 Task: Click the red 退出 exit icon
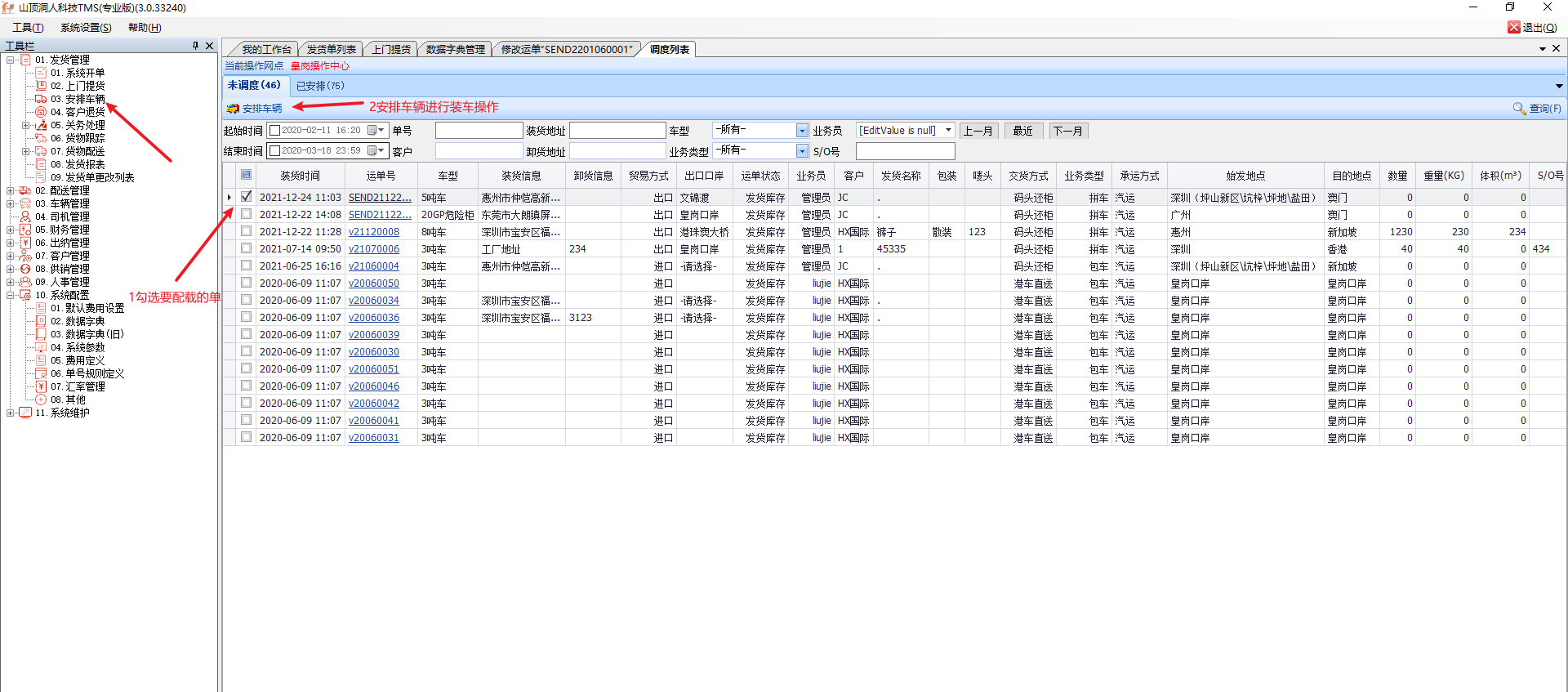click(1513, 27)
